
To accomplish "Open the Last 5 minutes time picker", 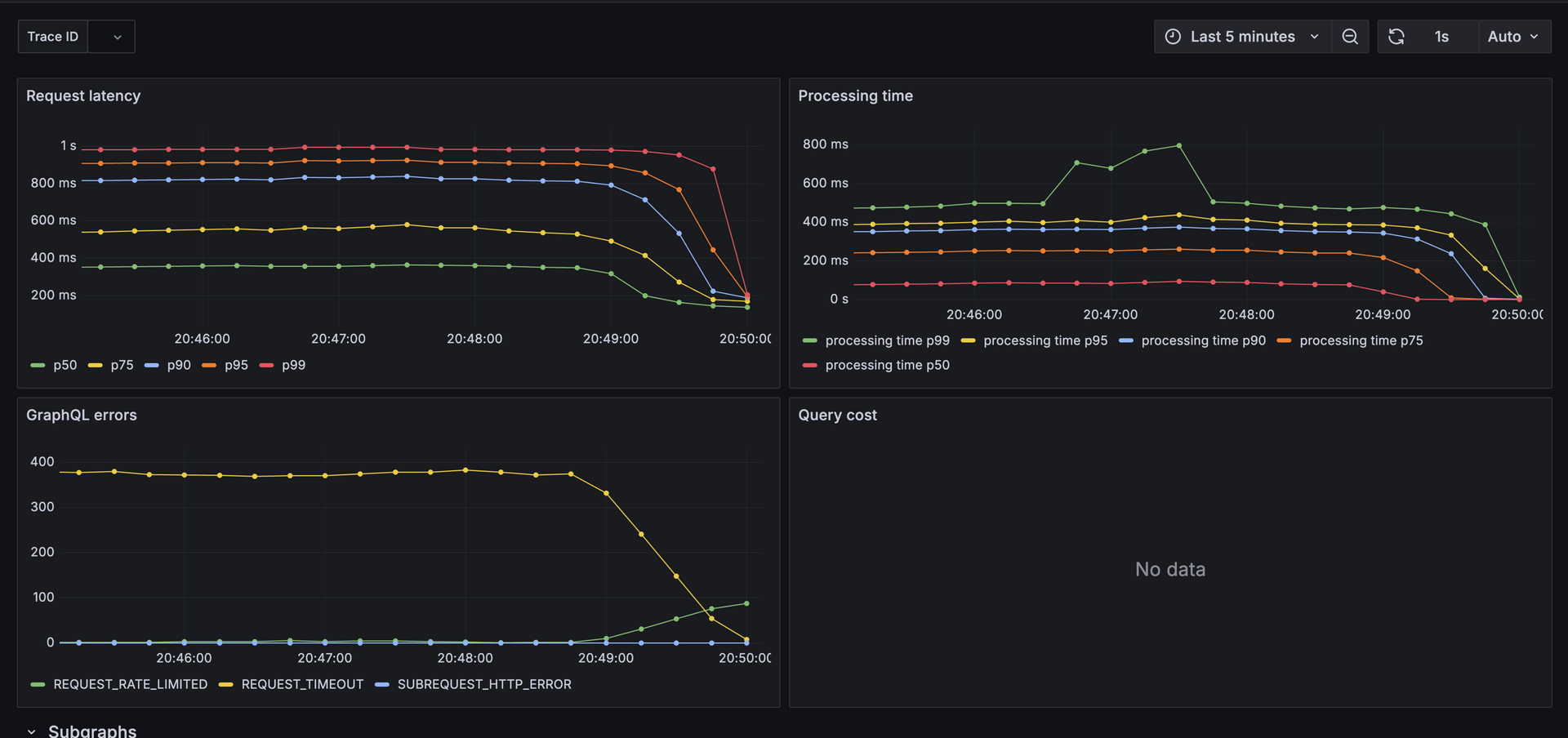I will 1241,37.
